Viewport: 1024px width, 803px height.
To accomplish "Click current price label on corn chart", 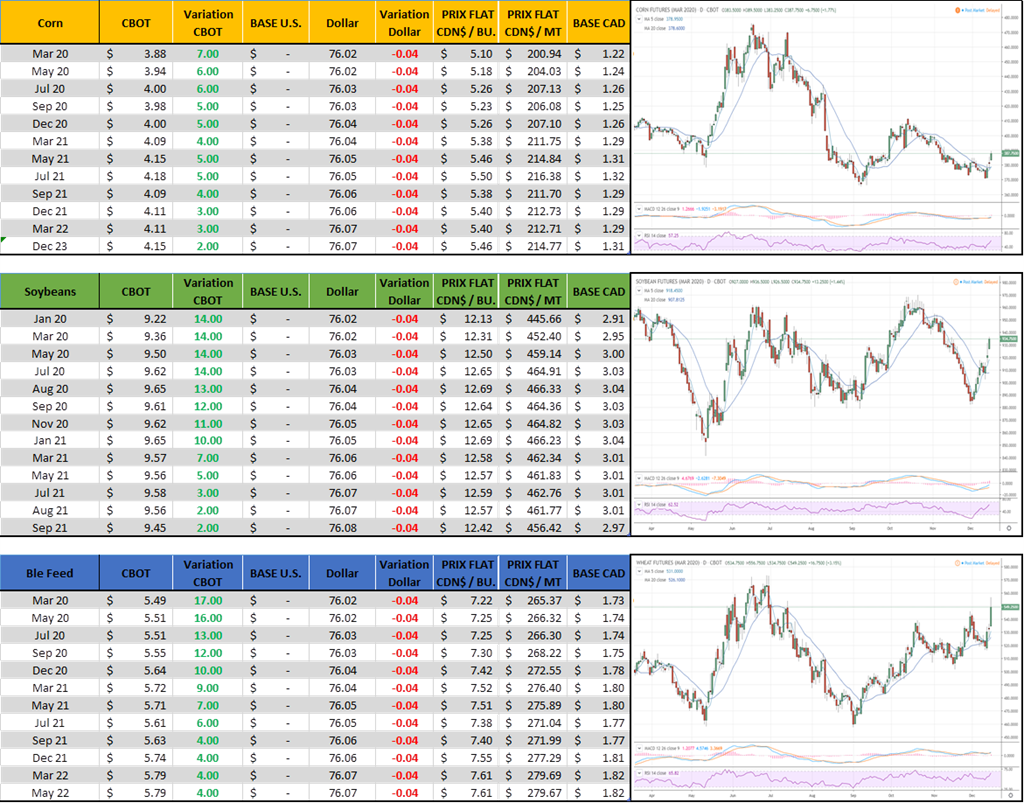I will click(x=1009, y=154).
